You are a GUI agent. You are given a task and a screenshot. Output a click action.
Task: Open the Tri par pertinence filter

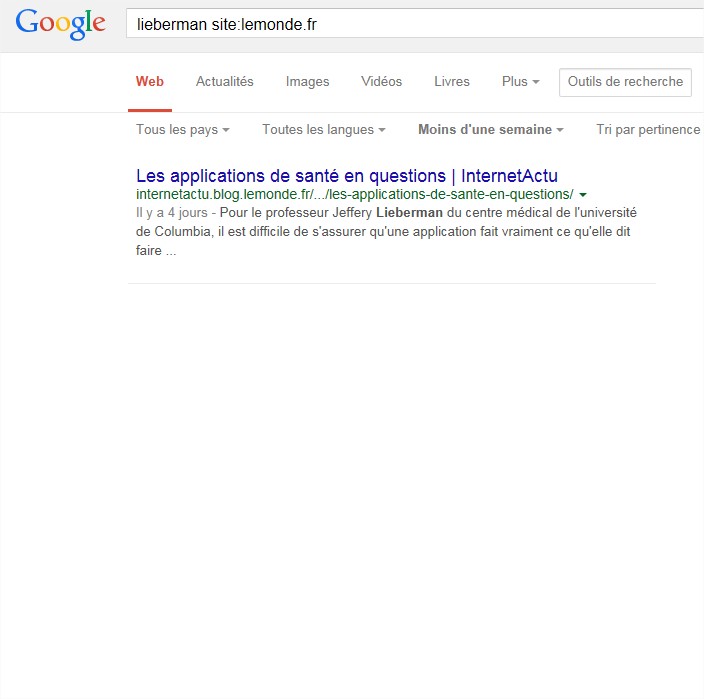pos(648,130)
